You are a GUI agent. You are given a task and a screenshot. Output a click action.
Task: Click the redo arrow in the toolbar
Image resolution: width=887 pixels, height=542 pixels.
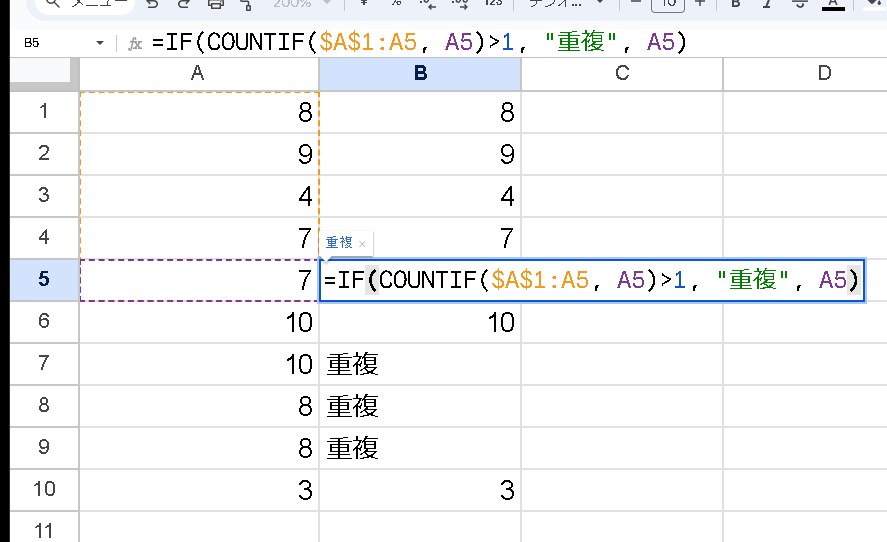pyautogui.click(x=181, y=4)
